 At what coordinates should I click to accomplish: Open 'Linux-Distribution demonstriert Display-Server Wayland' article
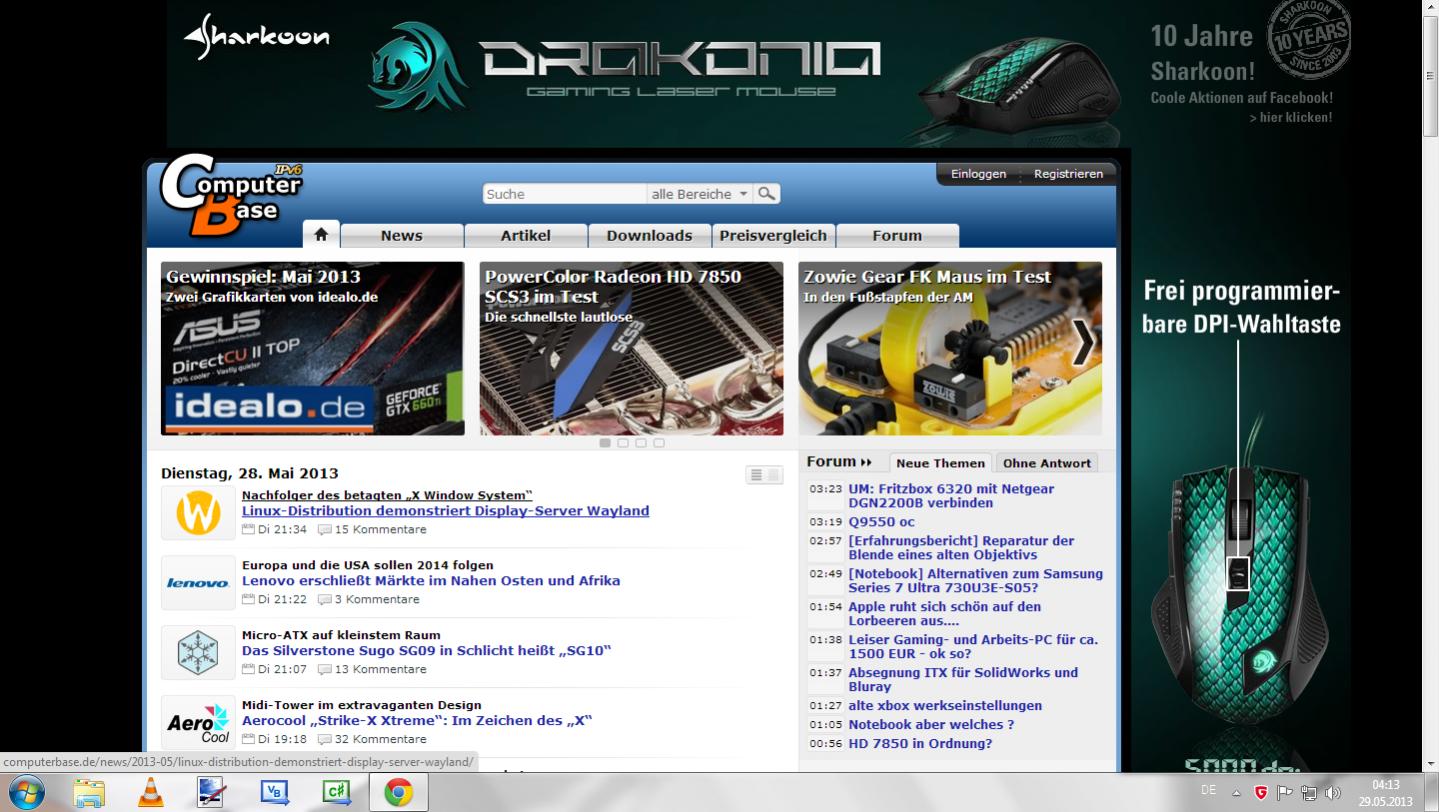point(445,510)
